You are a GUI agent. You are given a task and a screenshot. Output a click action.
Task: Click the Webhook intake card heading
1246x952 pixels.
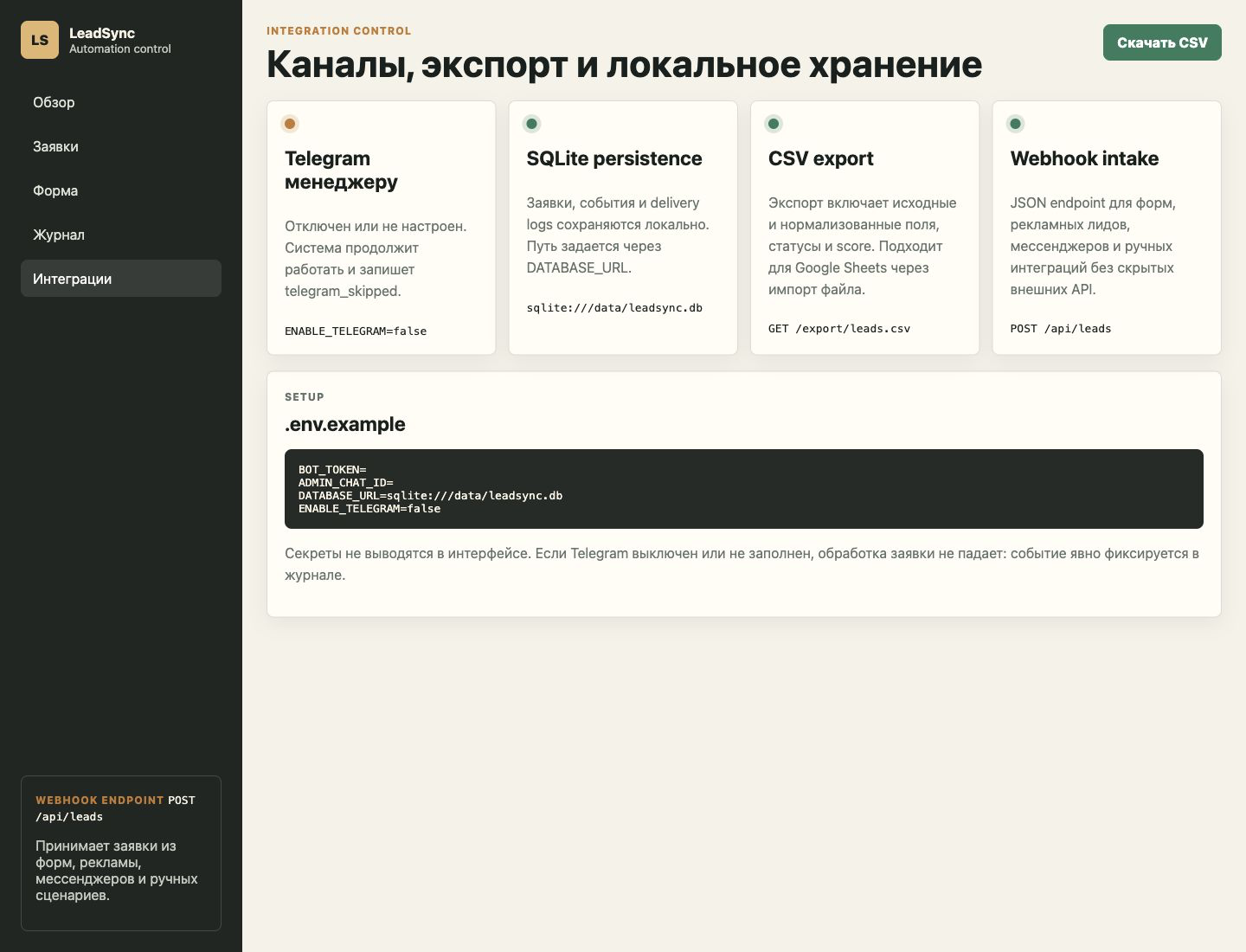click(1084, 158)
